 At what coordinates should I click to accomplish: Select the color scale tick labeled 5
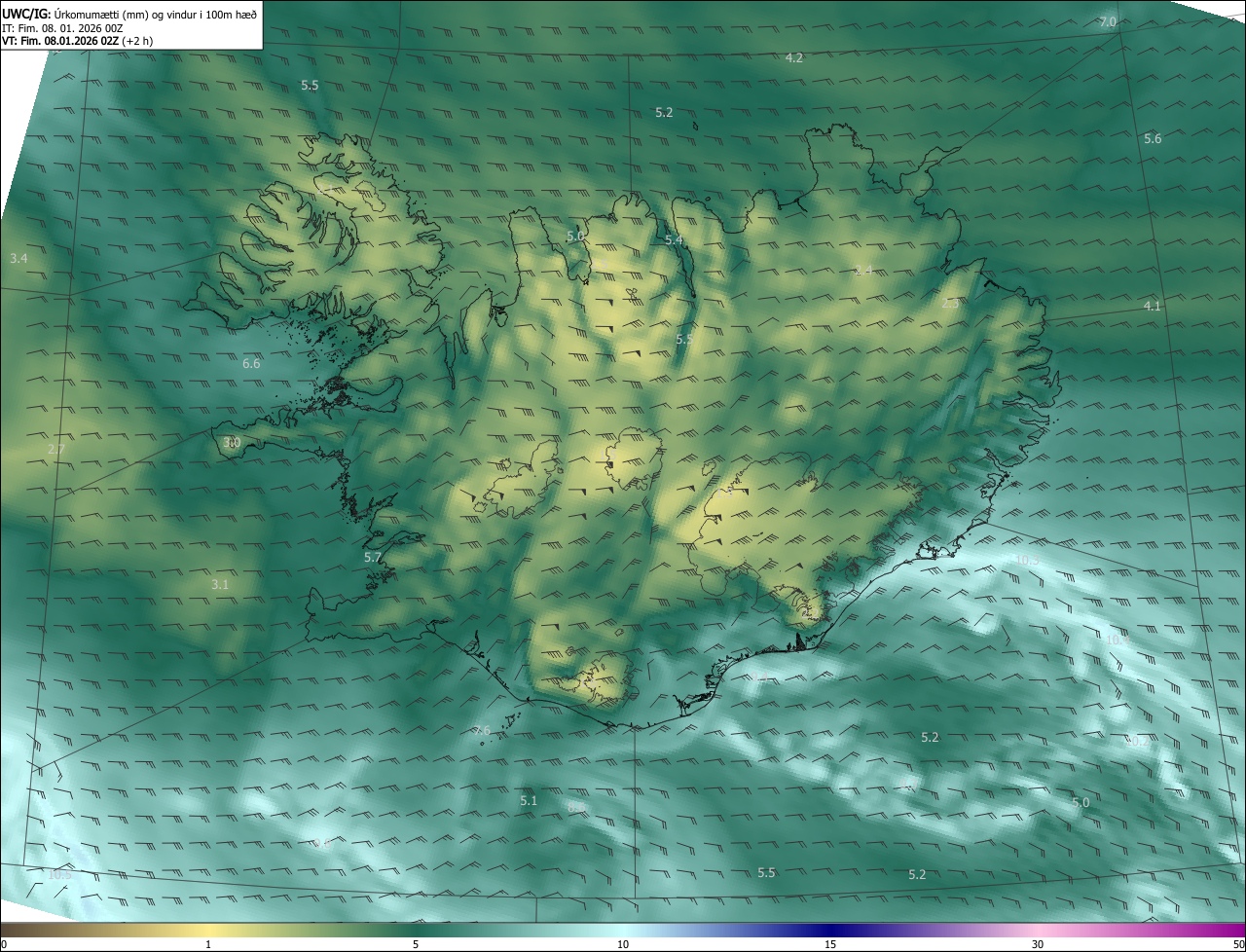(x=416, y=944)
